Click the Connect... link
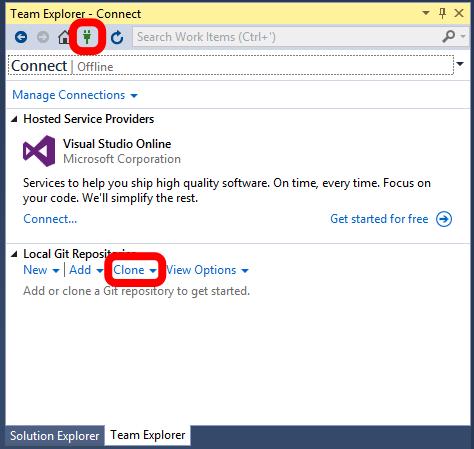 point(50,219)
